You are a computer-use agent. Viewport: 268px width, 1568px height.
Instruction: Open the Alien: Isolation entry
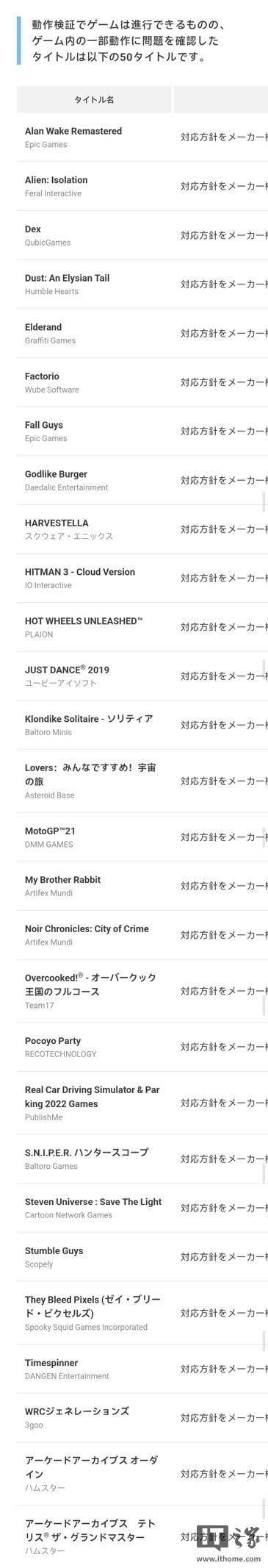pos(56,180)
